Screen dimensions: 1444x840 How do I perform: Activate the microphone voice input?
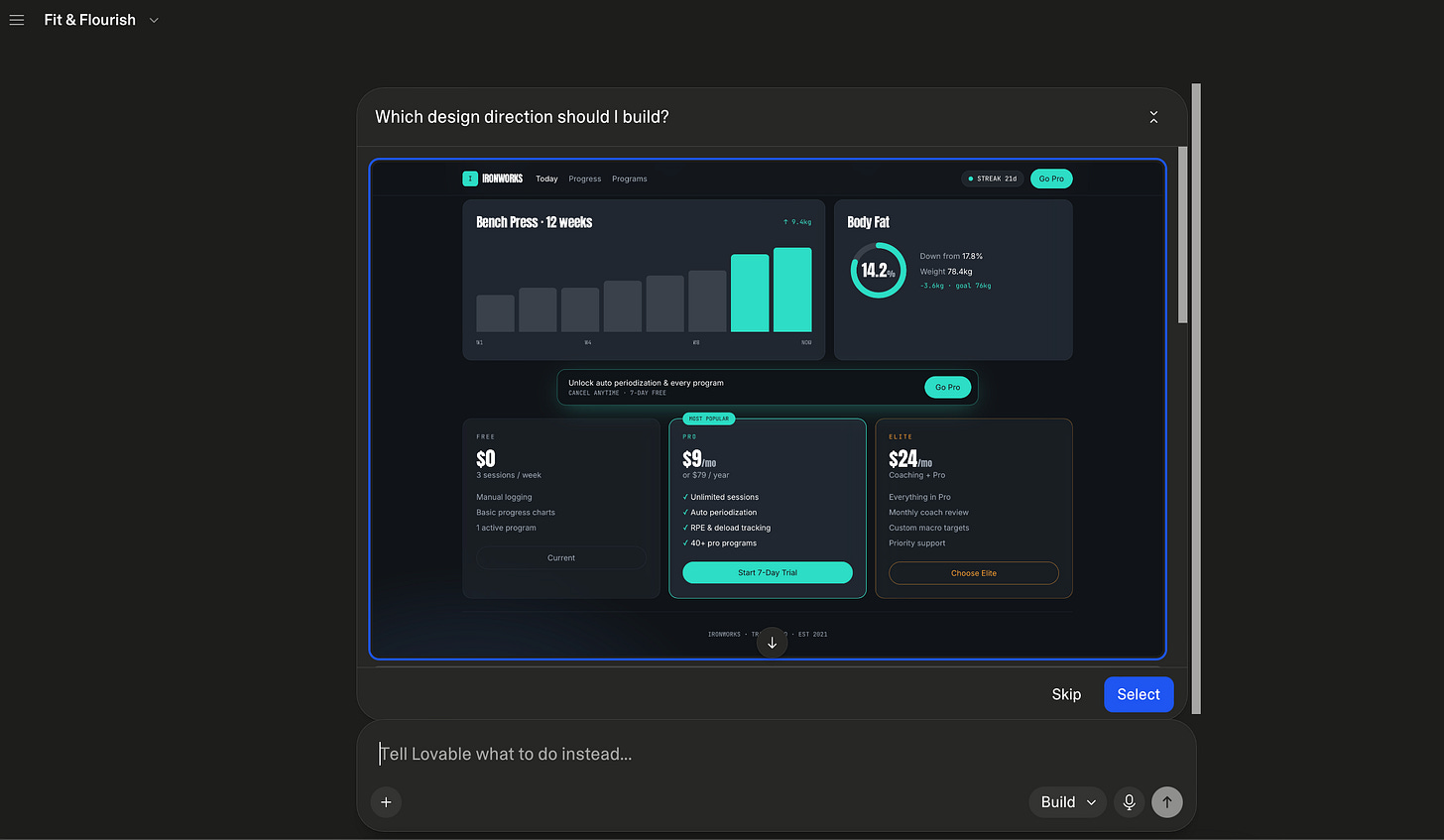[x=1129, y=802]
